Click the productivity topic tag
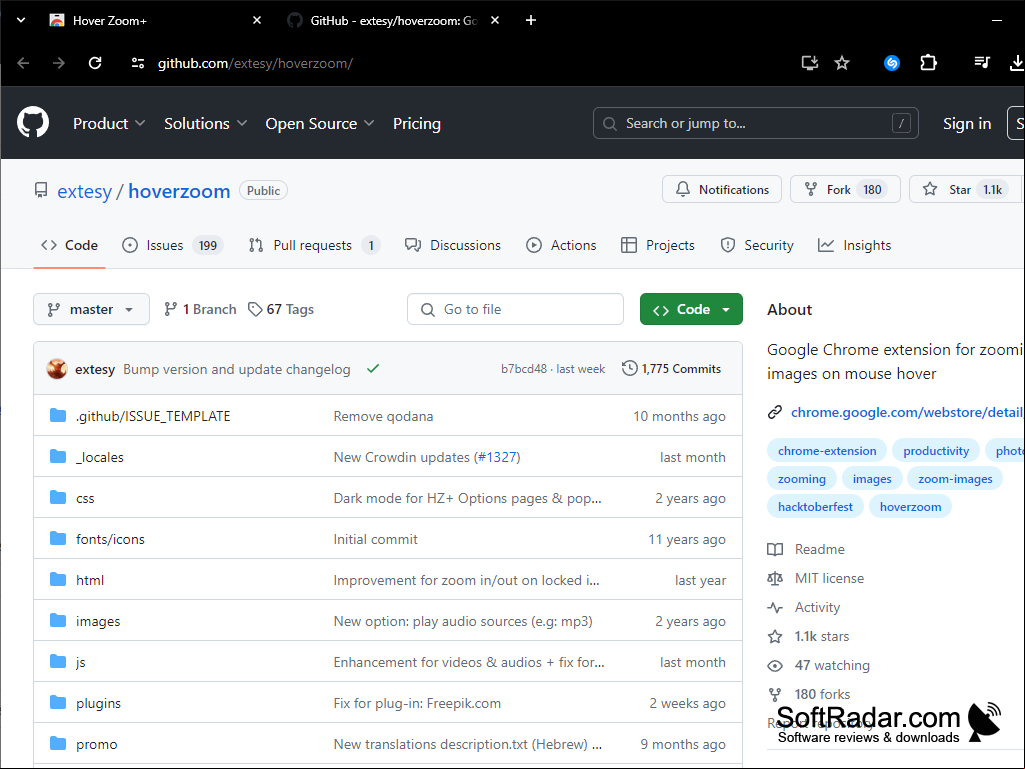Screen dimensions: 1025x769 tap(936, 451)
